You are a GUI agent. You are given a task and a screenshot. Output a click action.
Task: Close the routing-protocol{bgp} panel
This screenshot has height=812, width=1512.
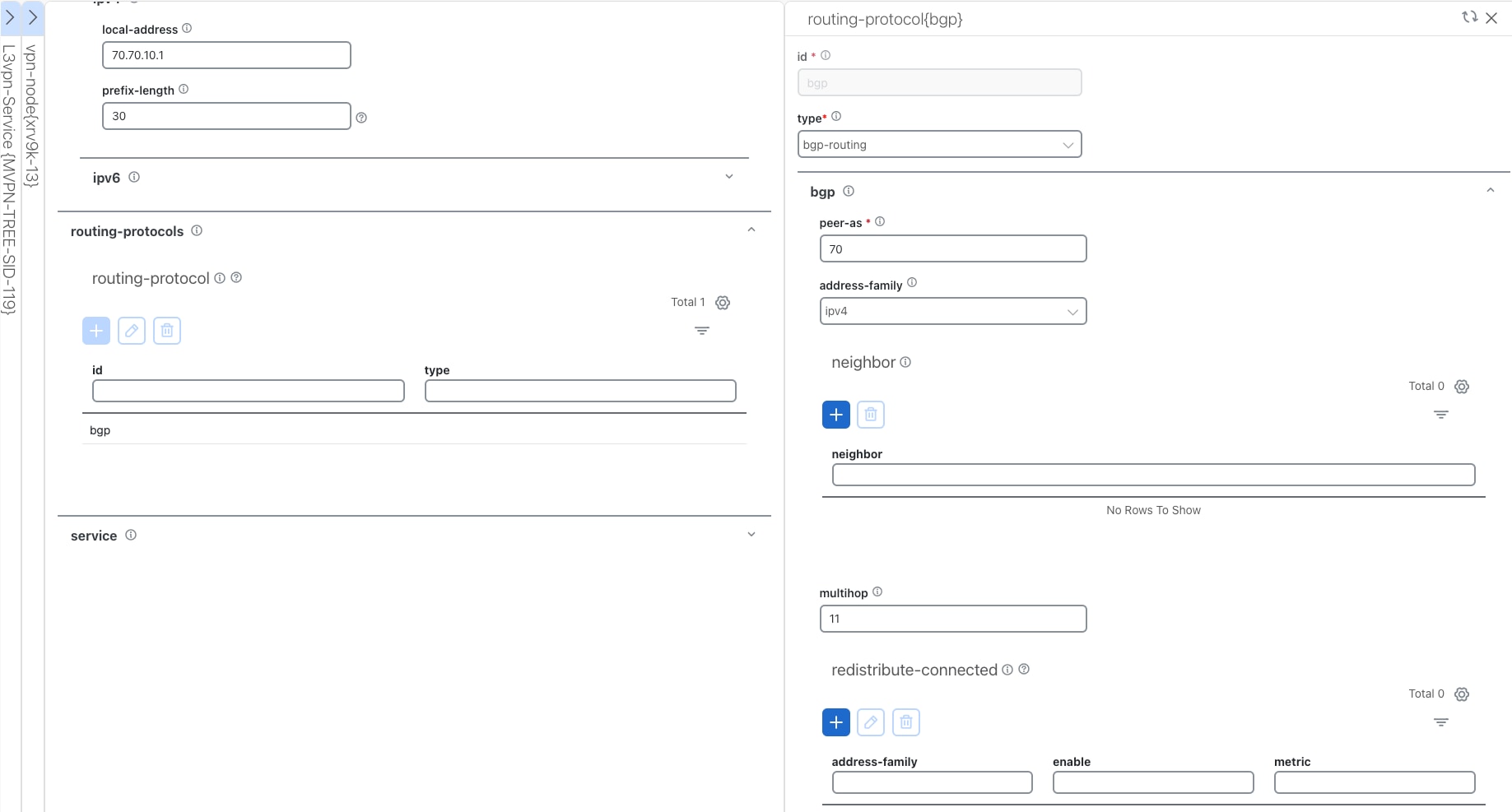1493,18
